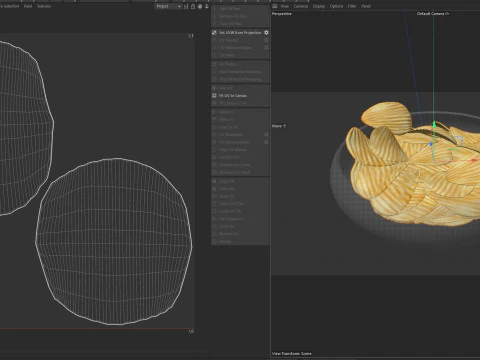Click the Set UVW from Projection icon
The image size is (480, 360).
click(x=214, y=33)
